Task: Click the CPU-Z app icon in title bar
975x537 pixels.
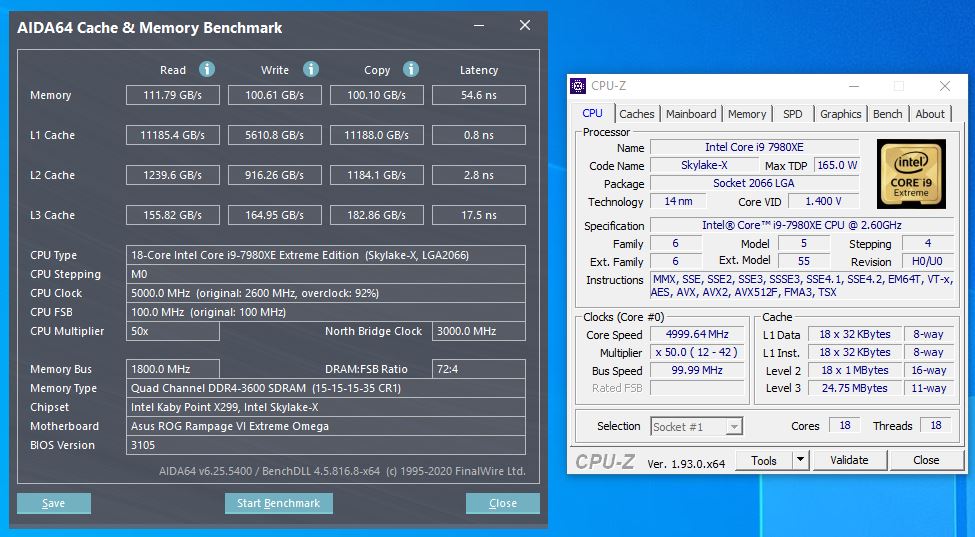Action: pyautogui.click(x=578, y=86)
